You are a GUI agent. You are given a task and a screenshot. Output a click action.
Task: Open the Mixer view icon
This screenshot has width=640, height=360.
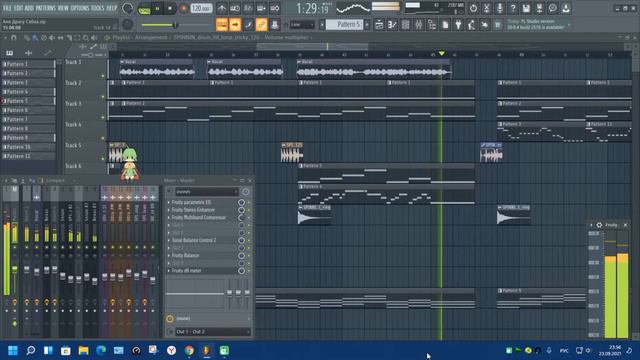[x=418, y=25]
